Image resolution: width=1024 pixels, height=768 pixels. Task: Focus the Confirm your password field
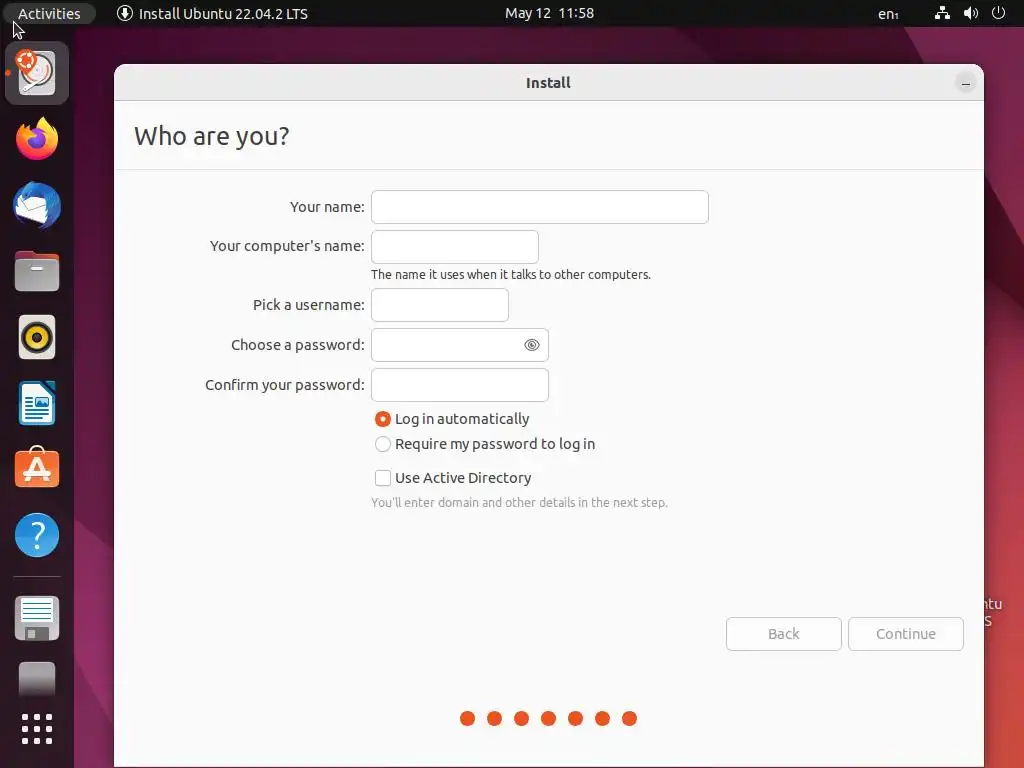point(460,385)
